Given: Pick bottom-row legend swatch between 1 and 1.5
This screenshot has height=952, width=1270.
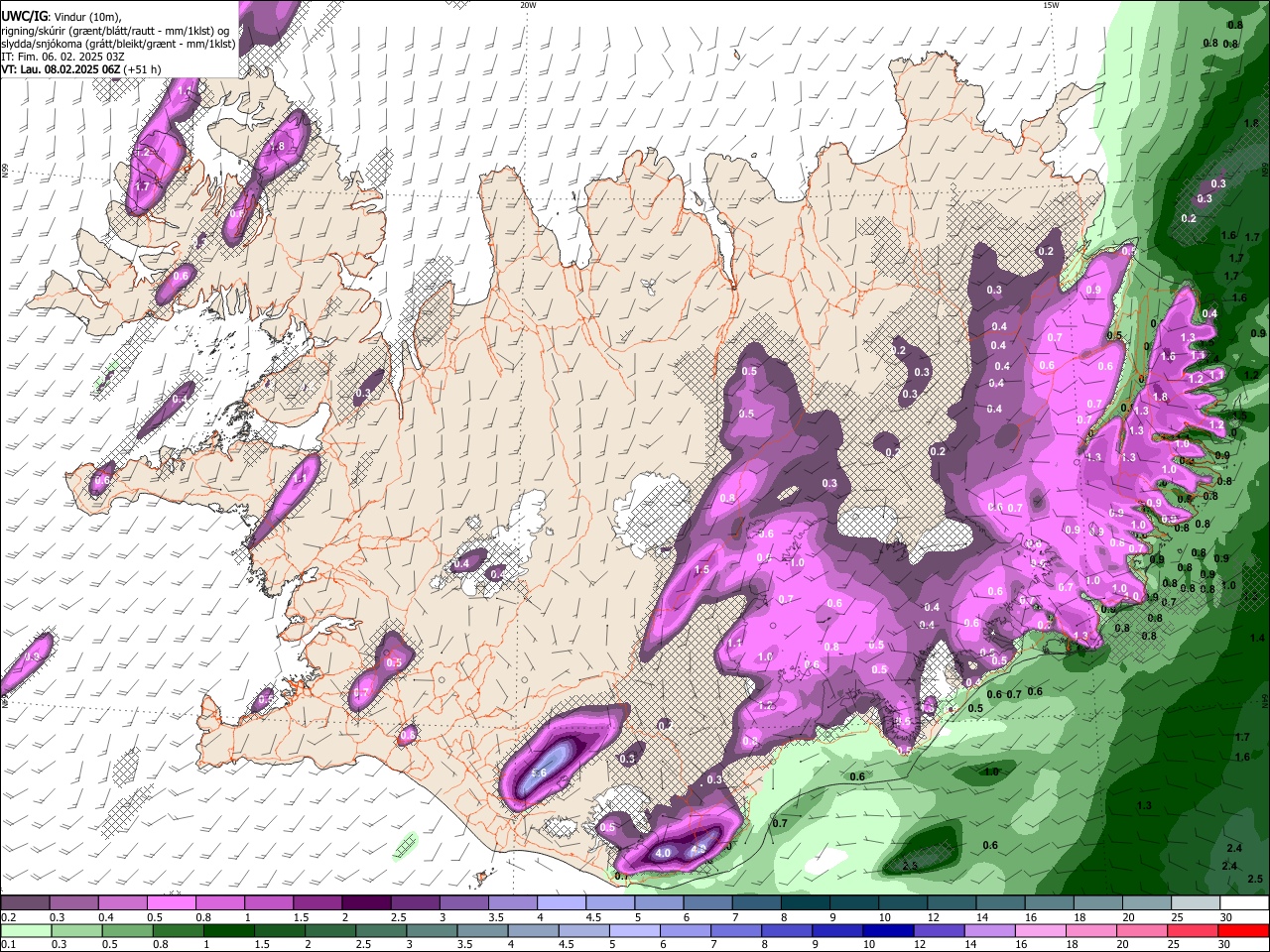Looking at the screenshot, I should click(x=228, y=930).
